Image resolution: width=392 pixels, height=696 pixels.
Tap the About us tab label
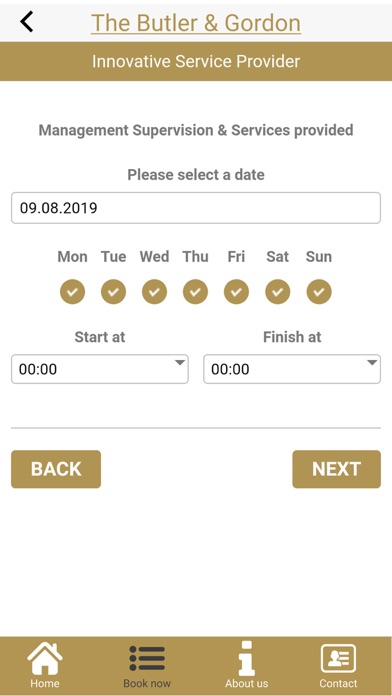point(246,683)
